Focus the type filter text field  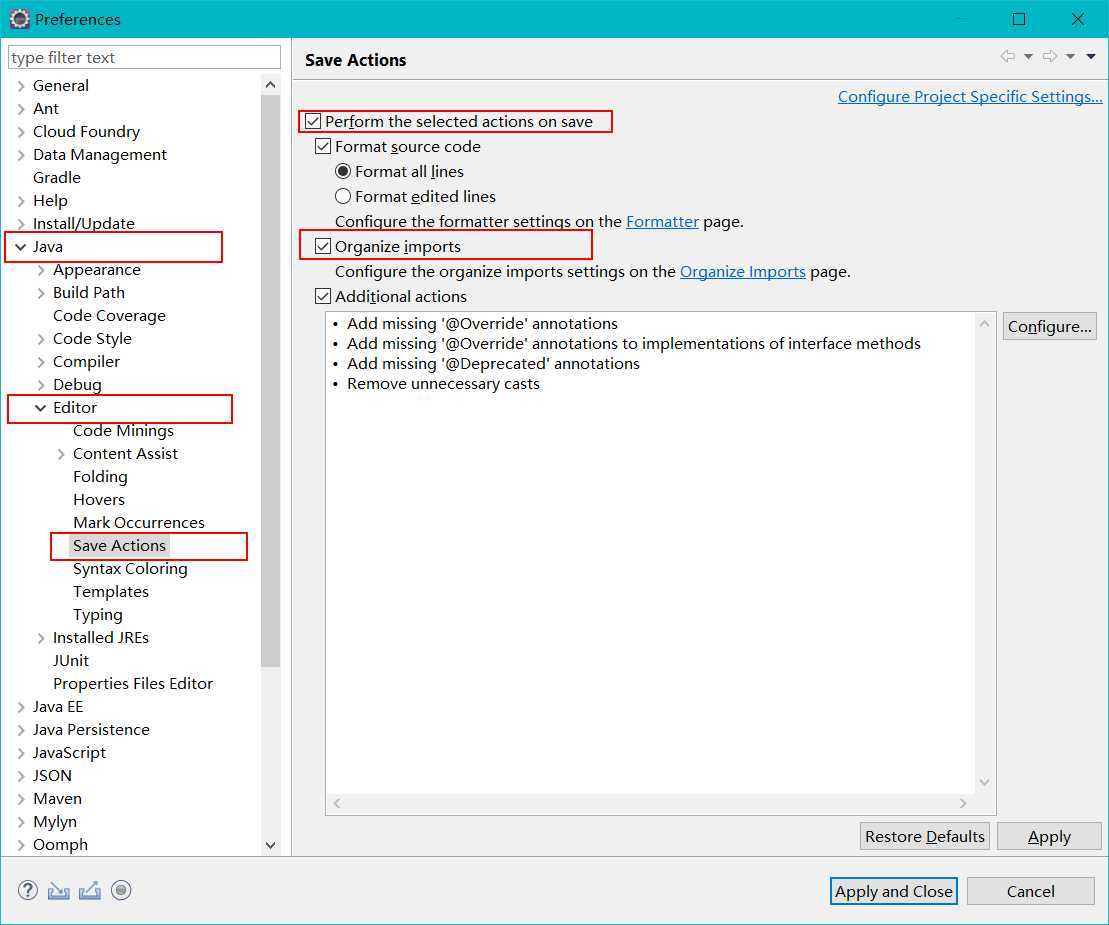[144, 57]
